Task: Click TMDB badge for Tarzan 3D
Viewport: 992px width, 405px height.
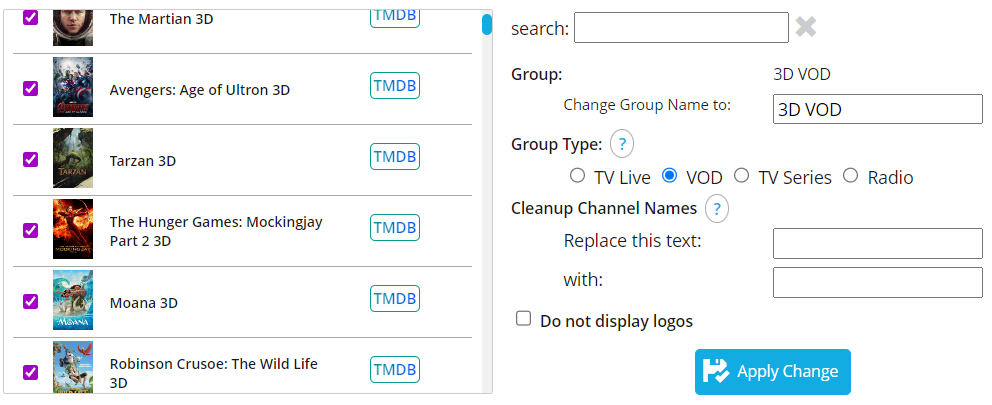Action: (x=395, y=156)
